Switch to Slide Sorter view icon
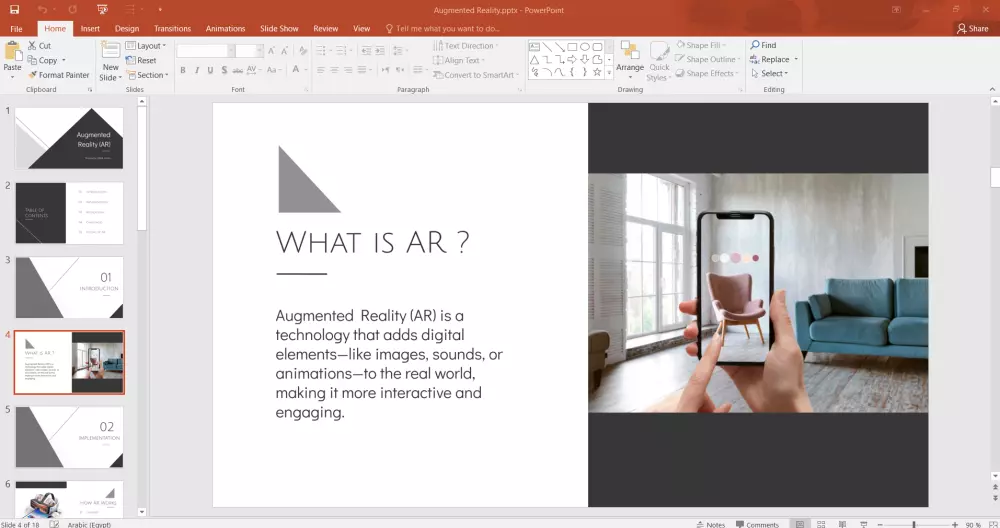The height and width of the screenshot is (528, 1000). (x=821, y=524)
